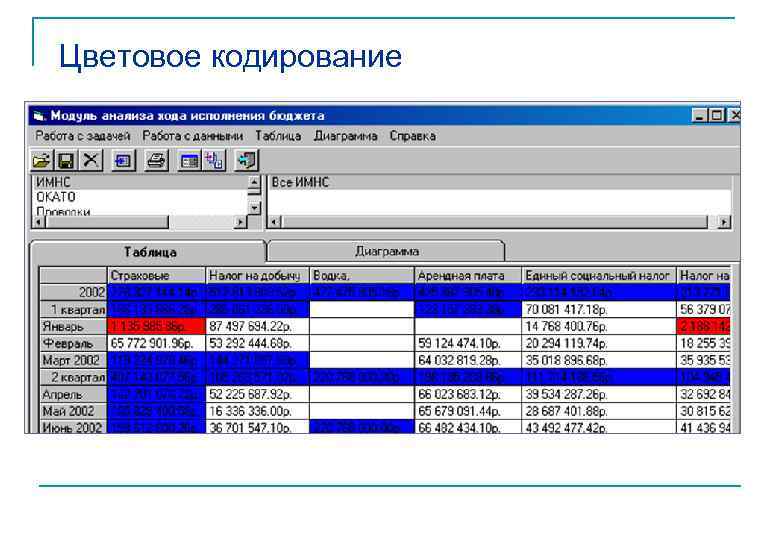Image resolution: width=780 pixels, height=540 pixels.
Task: Select the 1 квартал row header
Action: [73, 309]
